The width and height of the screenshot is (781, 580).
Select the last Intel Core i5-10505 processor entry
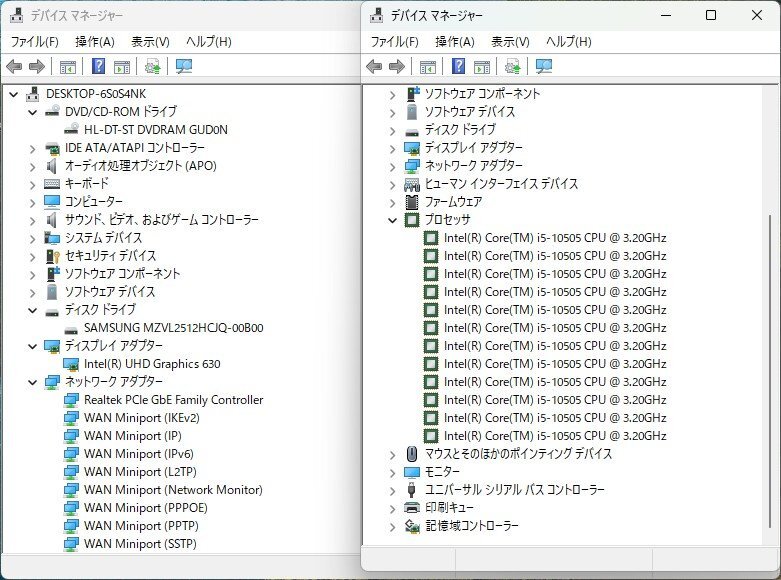point(555,435)
